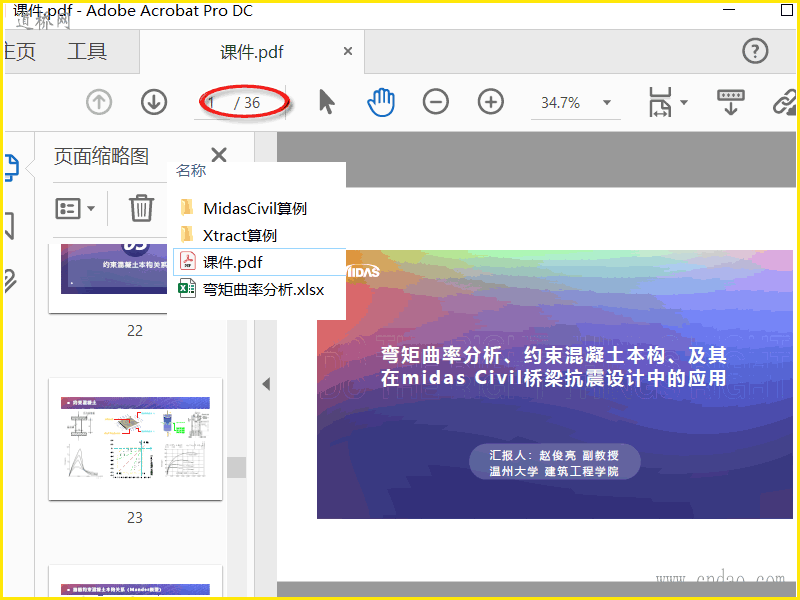
Task: Go to next page with down arrow
Action: click(x=154, y=102)
